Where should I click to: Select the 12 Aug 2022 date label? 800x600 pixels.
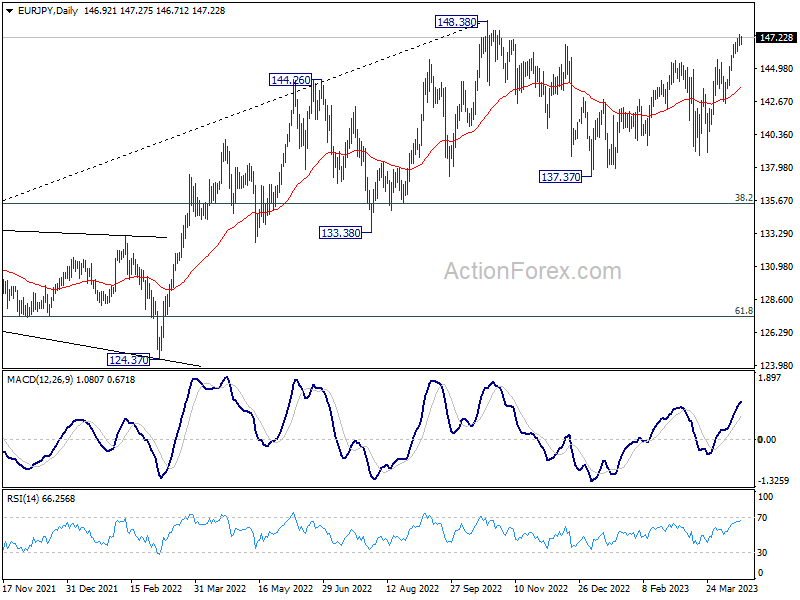click(412, 588)
